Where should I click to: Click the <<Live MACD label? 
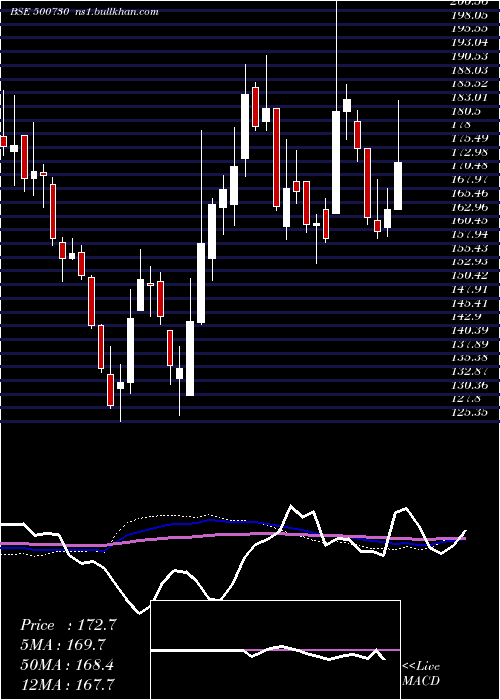coord(421,674)
